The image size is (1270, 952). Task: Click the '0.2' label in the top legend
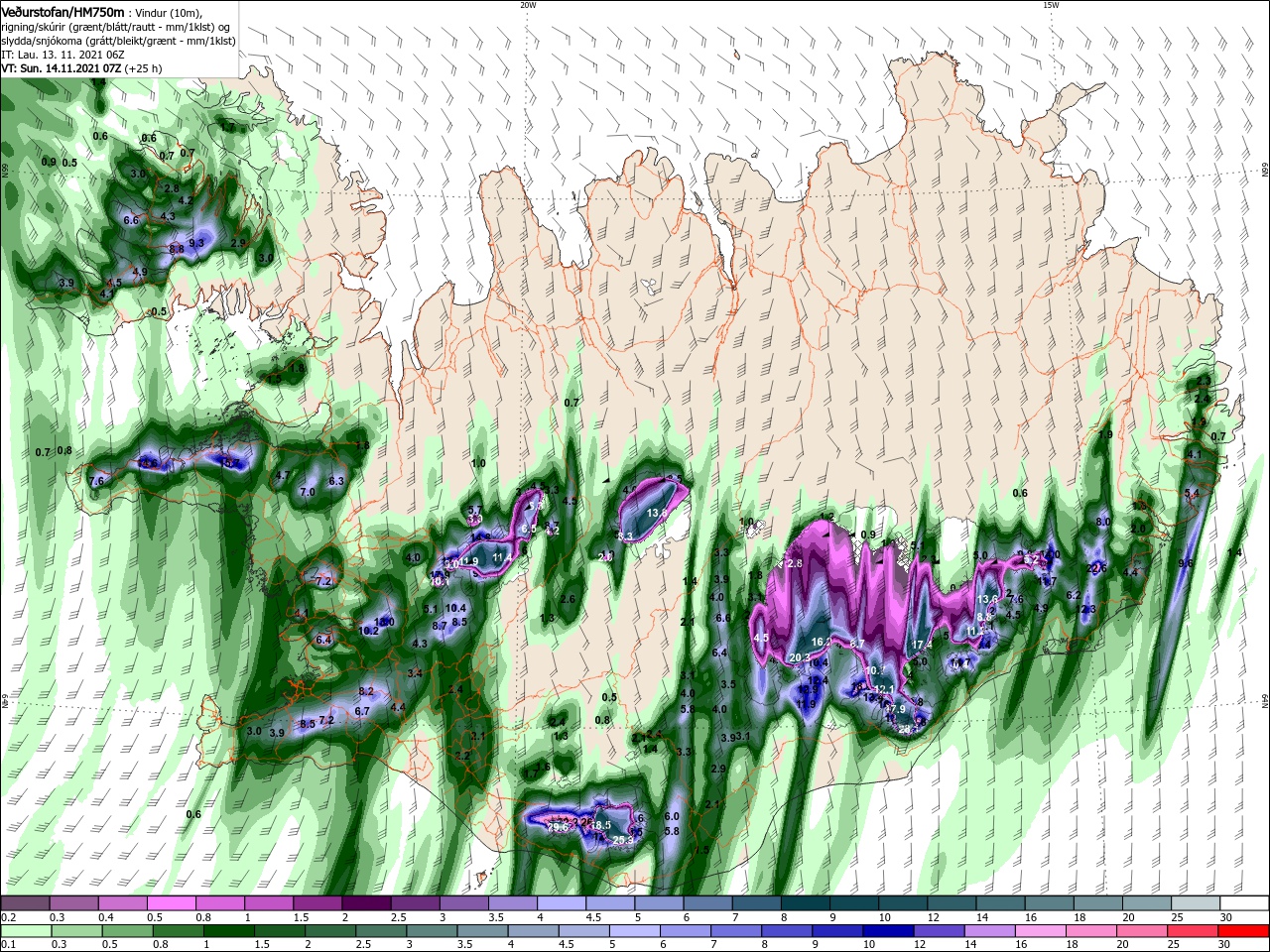pyautogui.click(x=9, y=917)
